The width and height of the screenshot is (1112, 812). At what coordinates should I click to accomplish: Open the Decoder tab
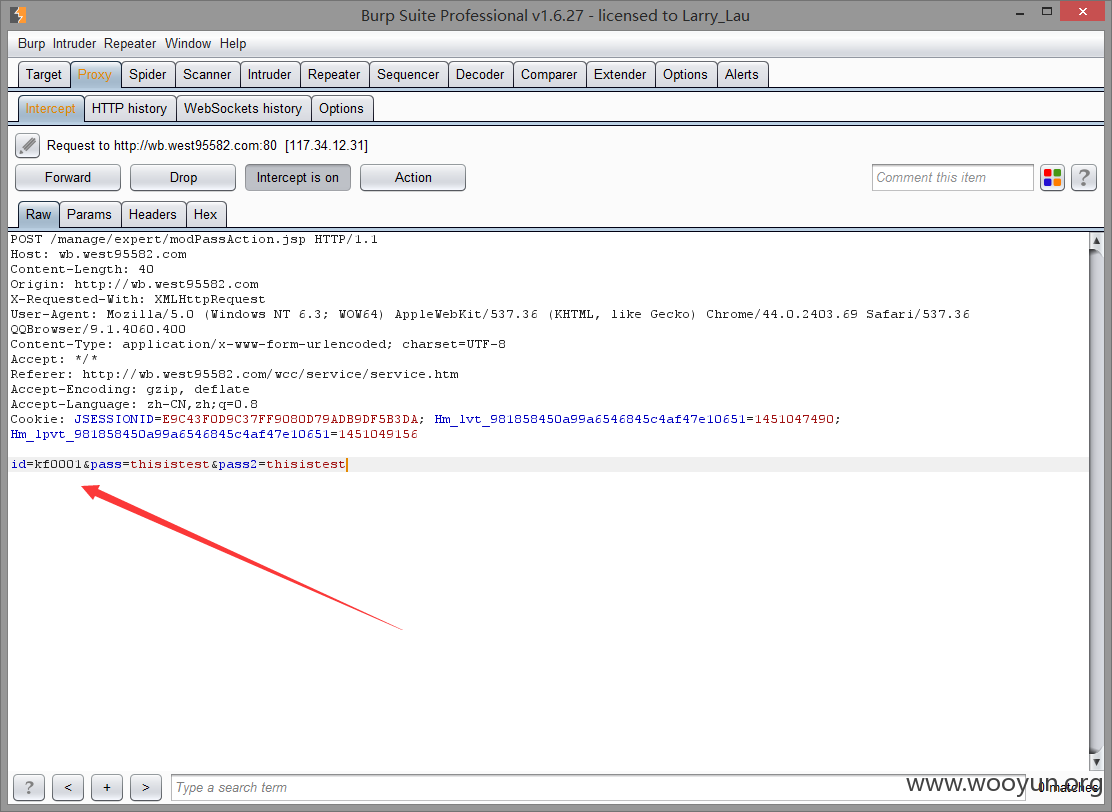click(480, 74)
